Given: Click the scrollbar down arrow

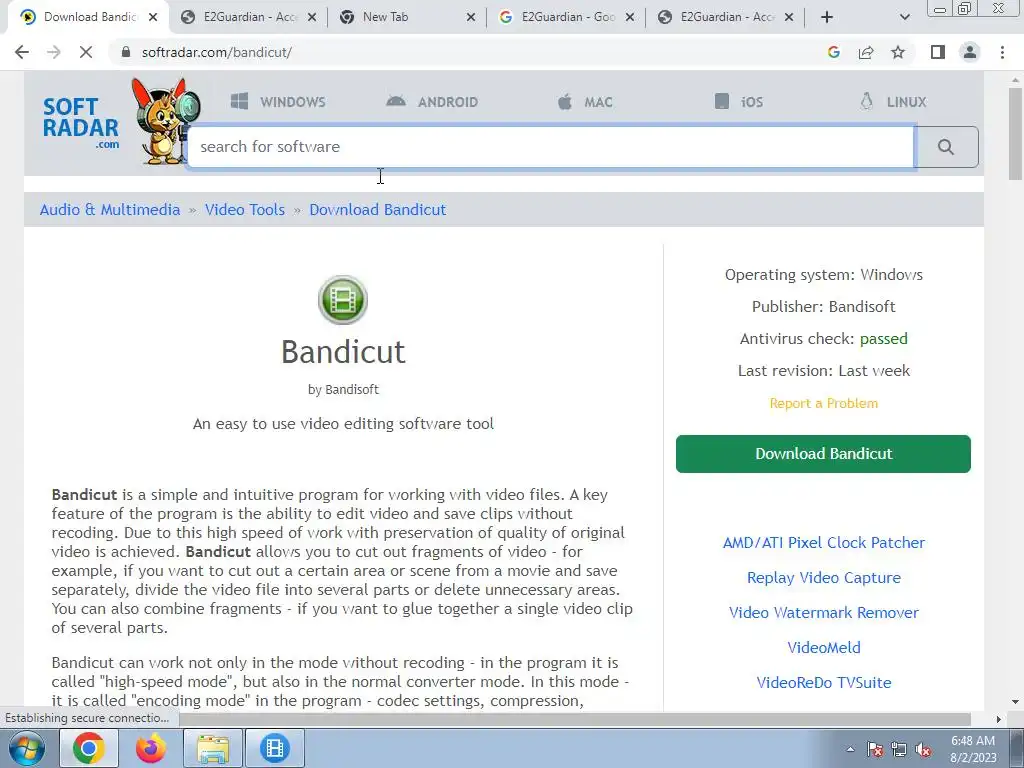Looking at the screenshot, I should pos(1015,702).
